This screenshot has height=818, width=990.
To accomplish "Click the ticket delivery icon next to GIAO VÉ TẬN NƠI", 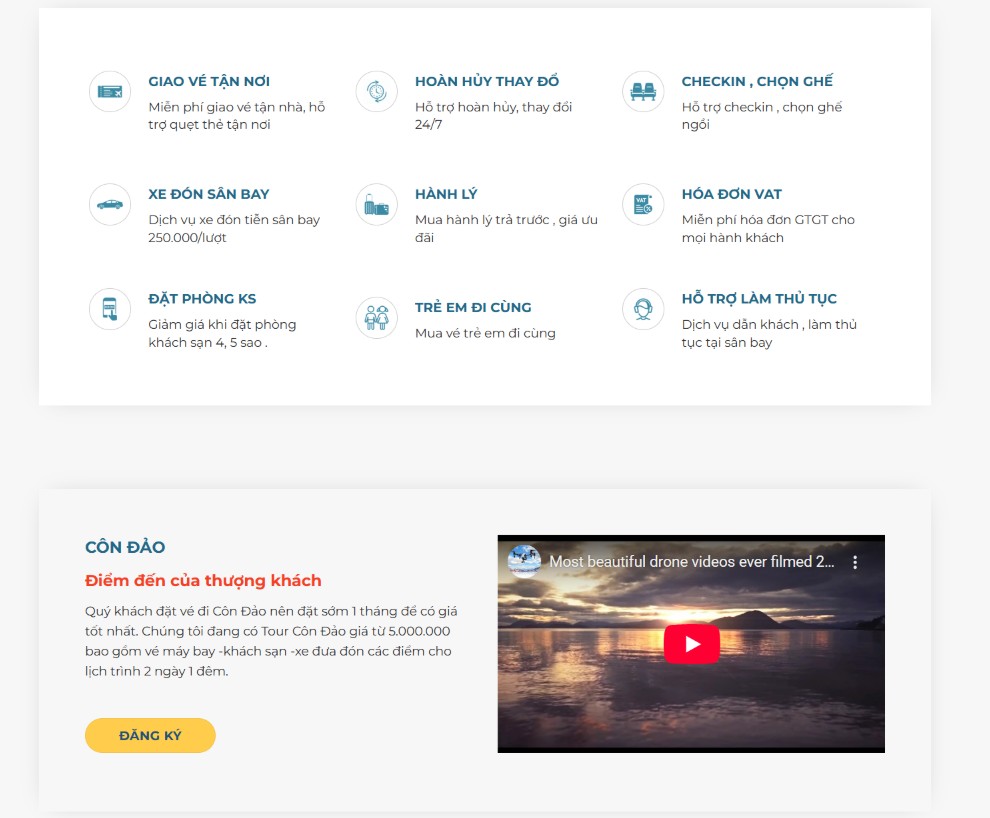I will (110, 91).
